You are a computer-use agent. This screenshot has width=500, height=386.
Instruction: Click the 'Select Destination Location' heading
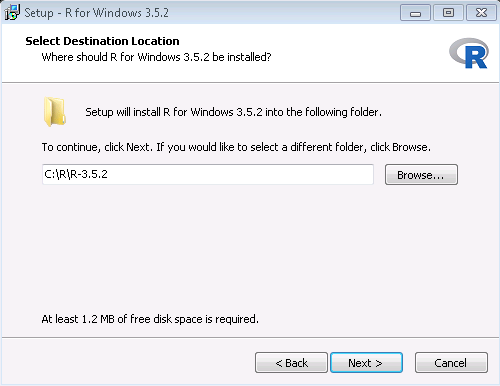[x=102, y=41]
